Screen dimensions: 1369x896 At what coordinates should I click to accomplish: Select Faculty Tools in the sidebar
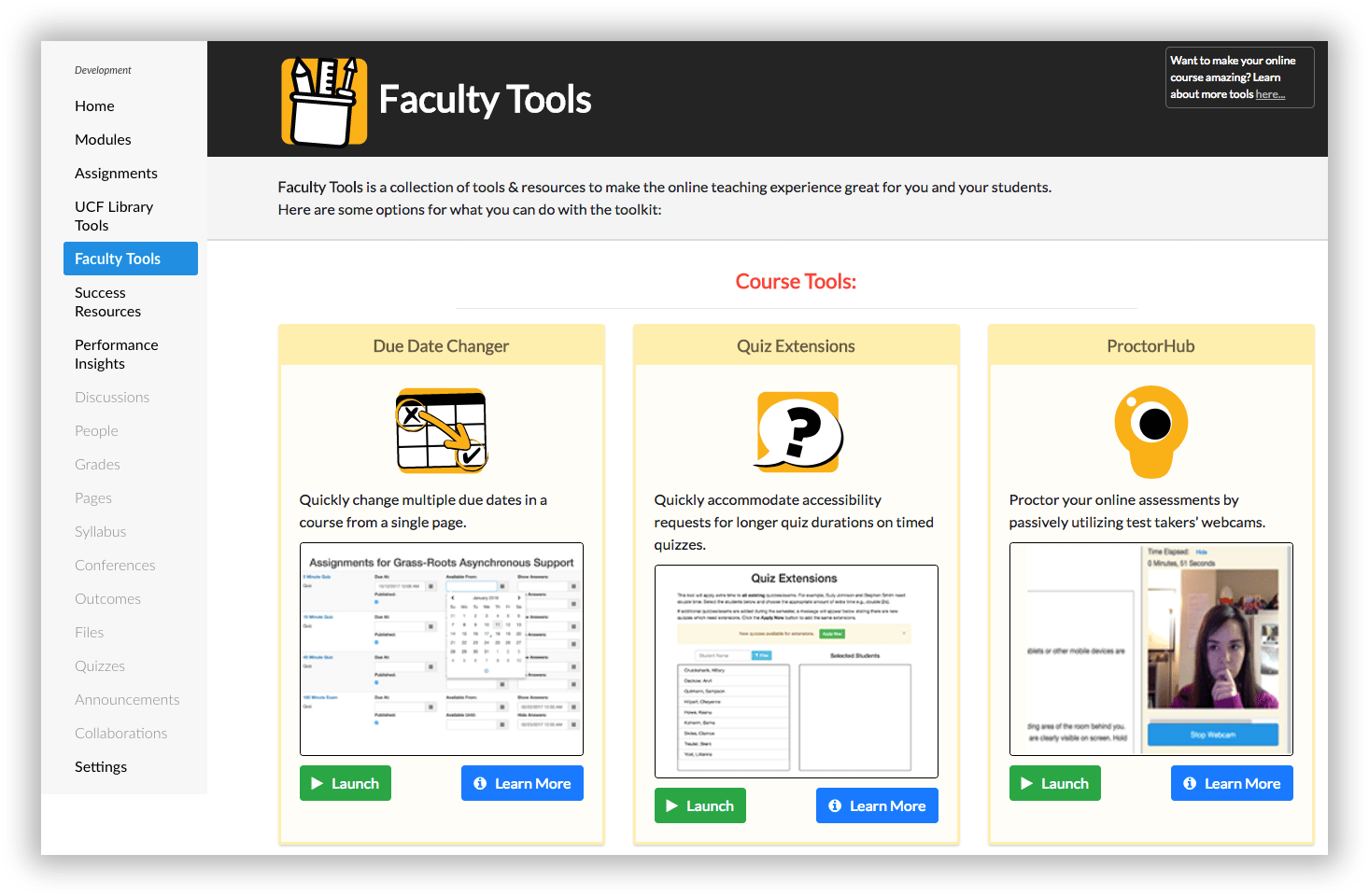coord(131,259)
